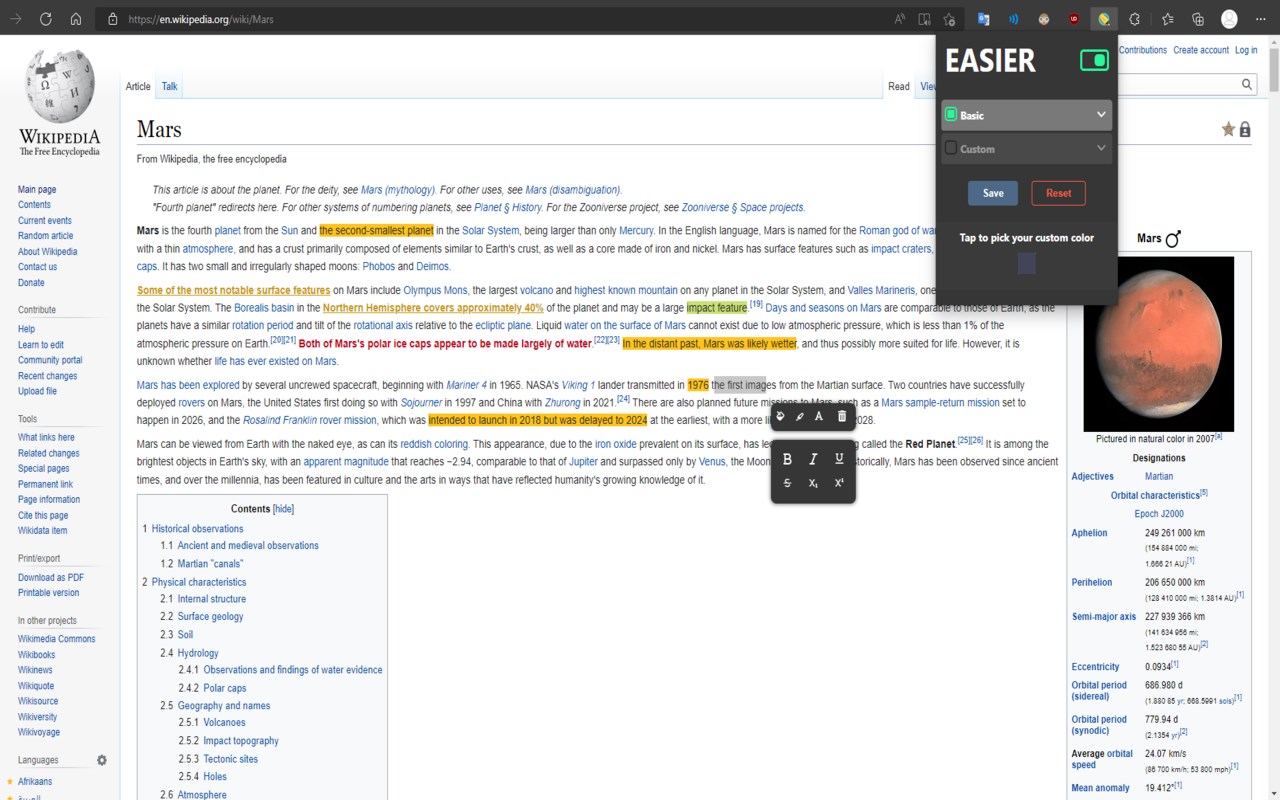
Task: Open browser Favorites list
Action: 1168,19
